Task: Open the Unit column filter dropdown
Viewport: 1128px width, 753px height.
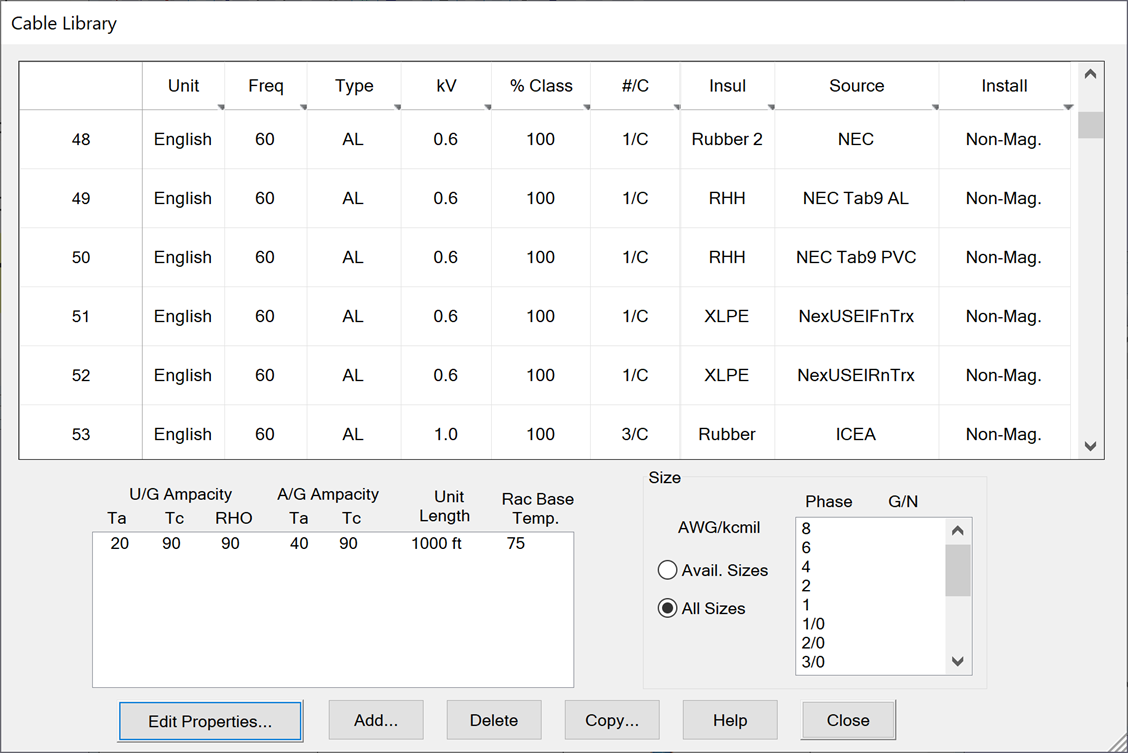Action: pos(219,106)
